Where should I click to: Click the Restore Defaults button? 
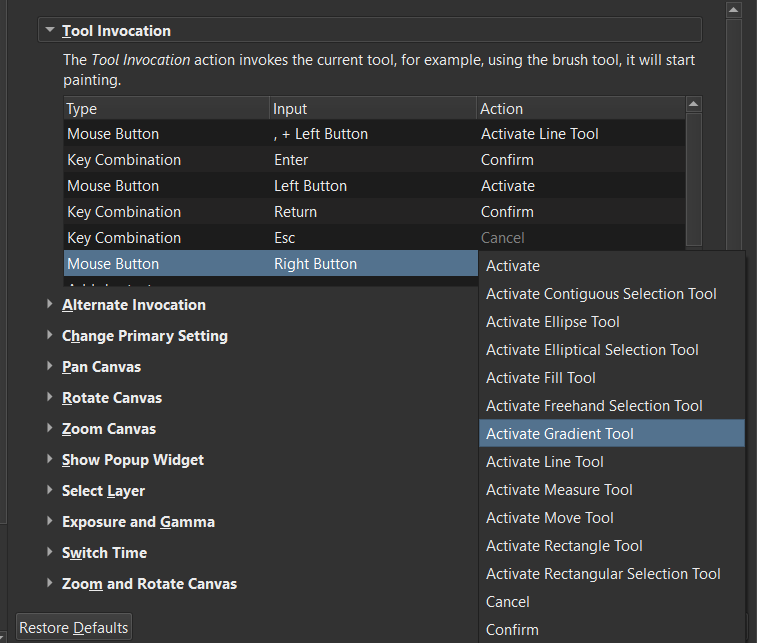click(x=74, y=628)
